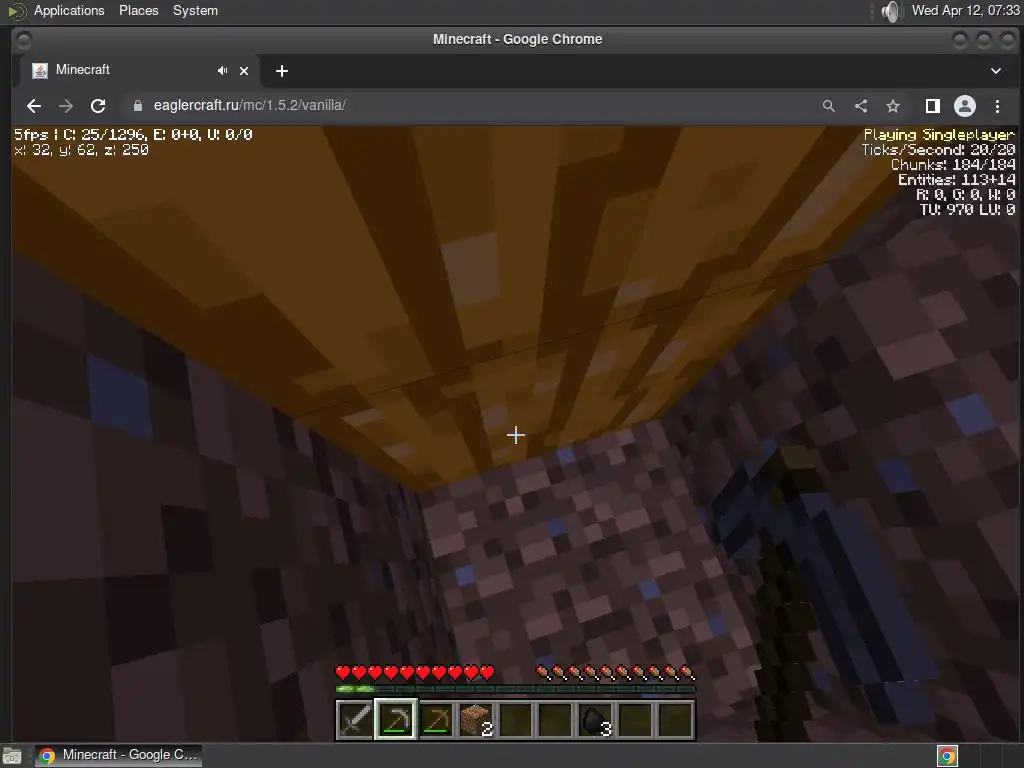1024x768 pixels.
Task: Click the health hearts bar
Action: click(x=415, y=672)
